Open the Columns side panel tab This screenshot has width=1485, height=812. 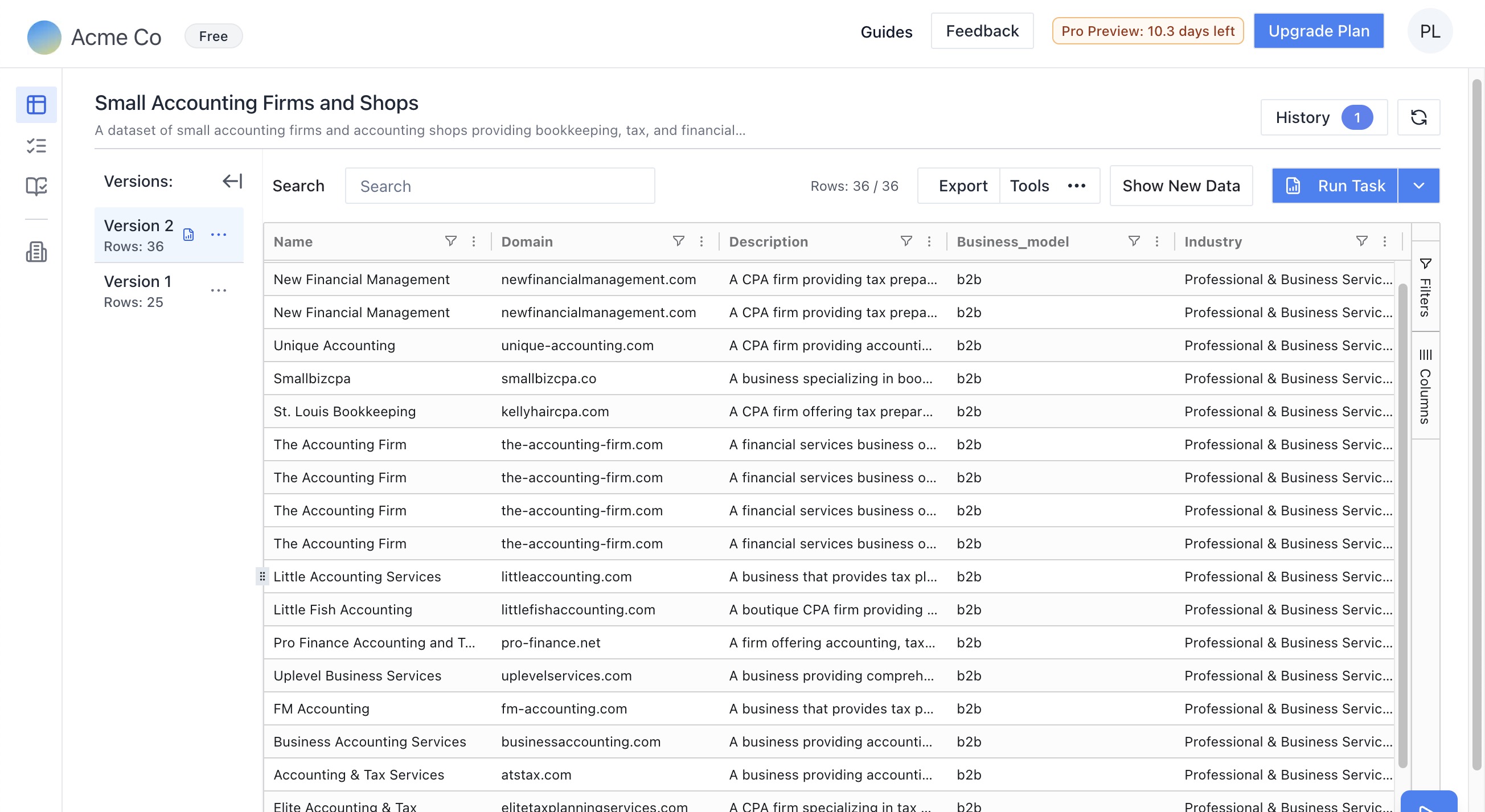(x=1425, y=386)
